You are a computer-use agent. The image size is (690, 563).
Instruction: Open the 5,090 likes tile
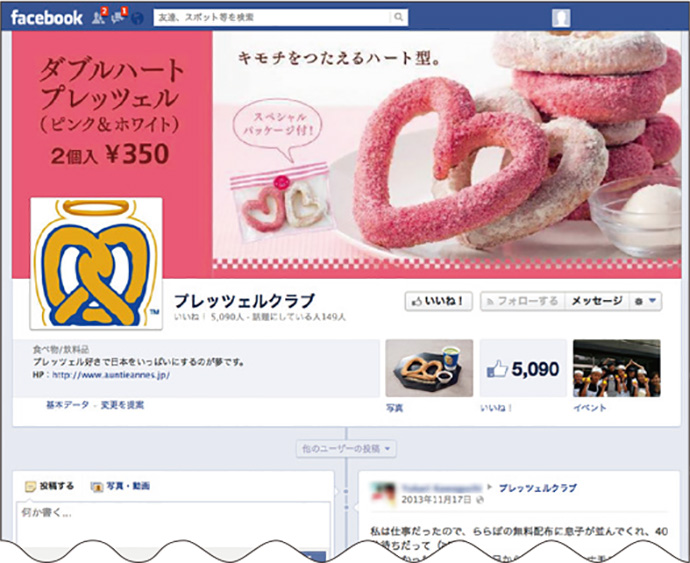523,368
